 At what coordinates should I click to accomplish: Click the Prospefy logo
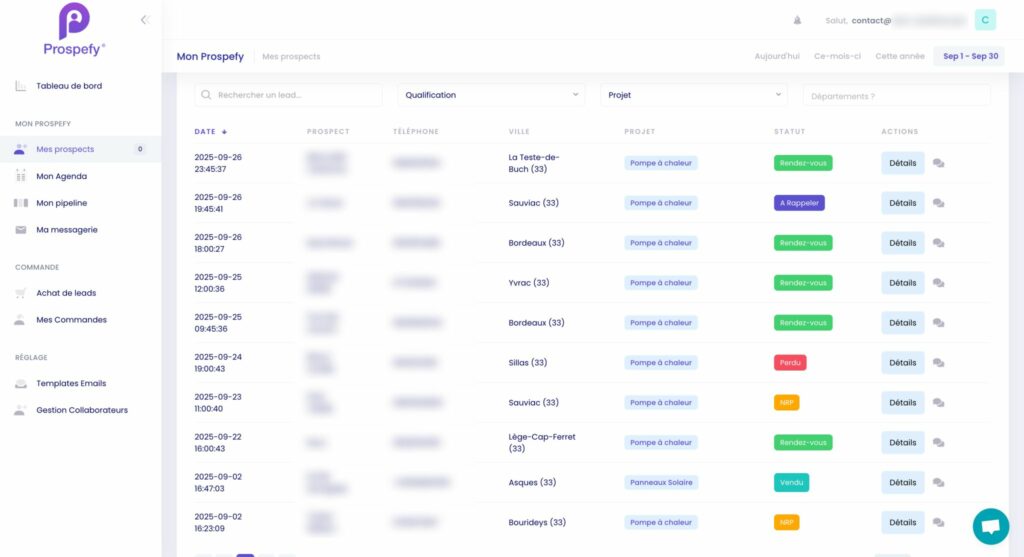point(74,29)
